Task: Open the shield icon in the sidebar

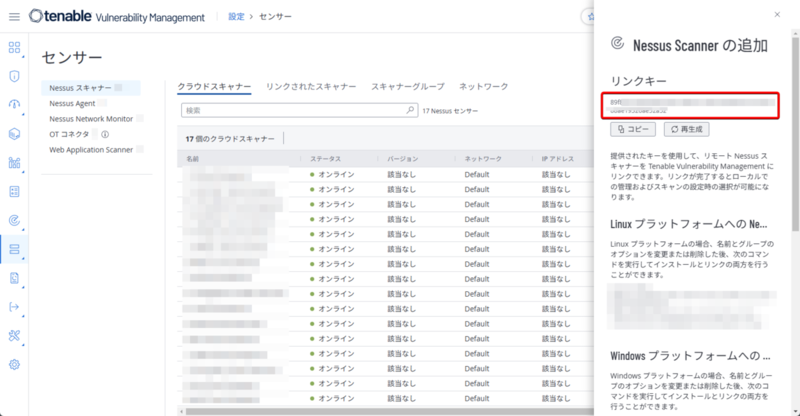Action: [14, 76]
